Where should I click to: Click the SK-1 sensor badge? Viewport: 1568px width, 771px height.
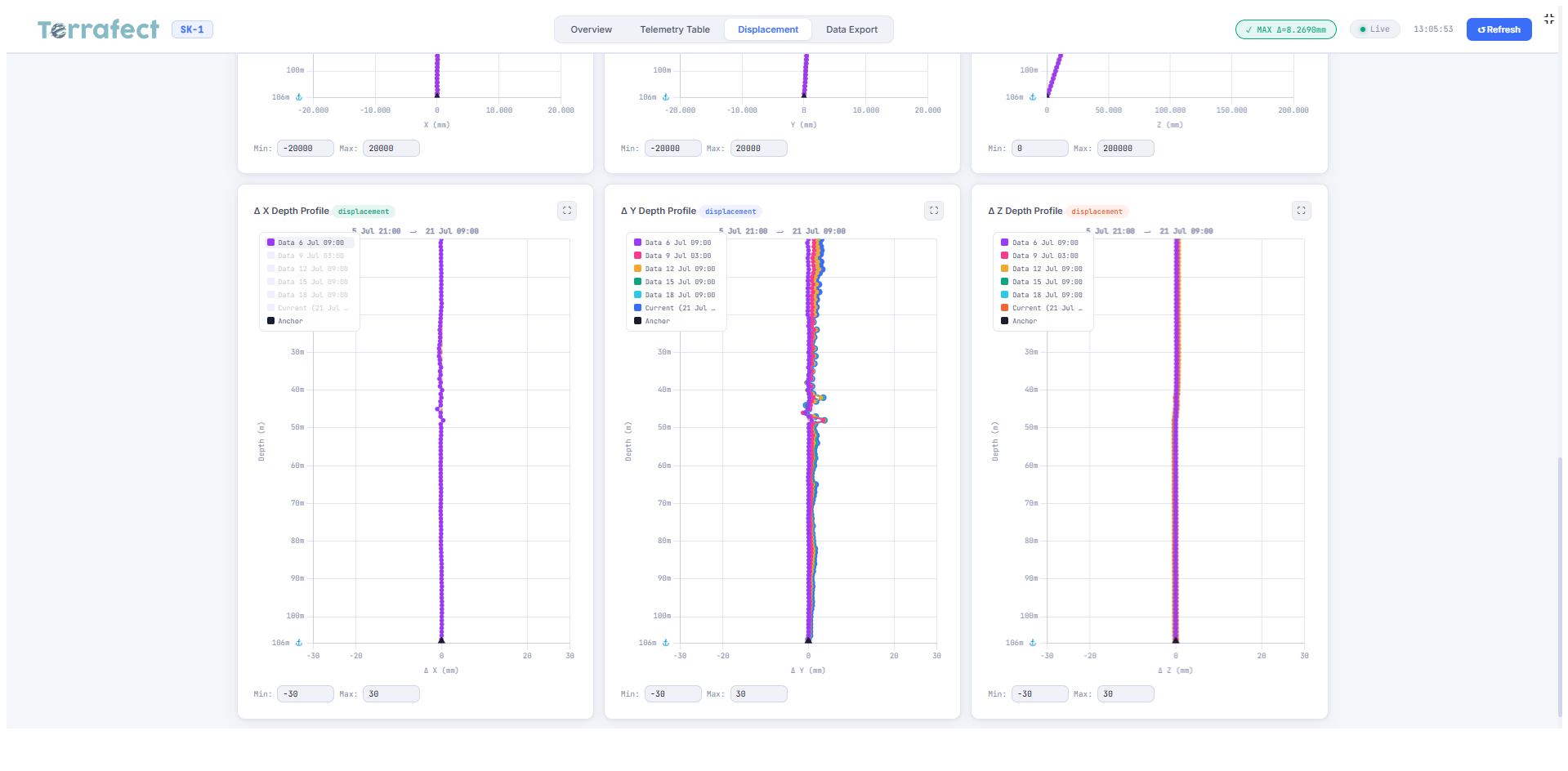click(x=192, y=29)
